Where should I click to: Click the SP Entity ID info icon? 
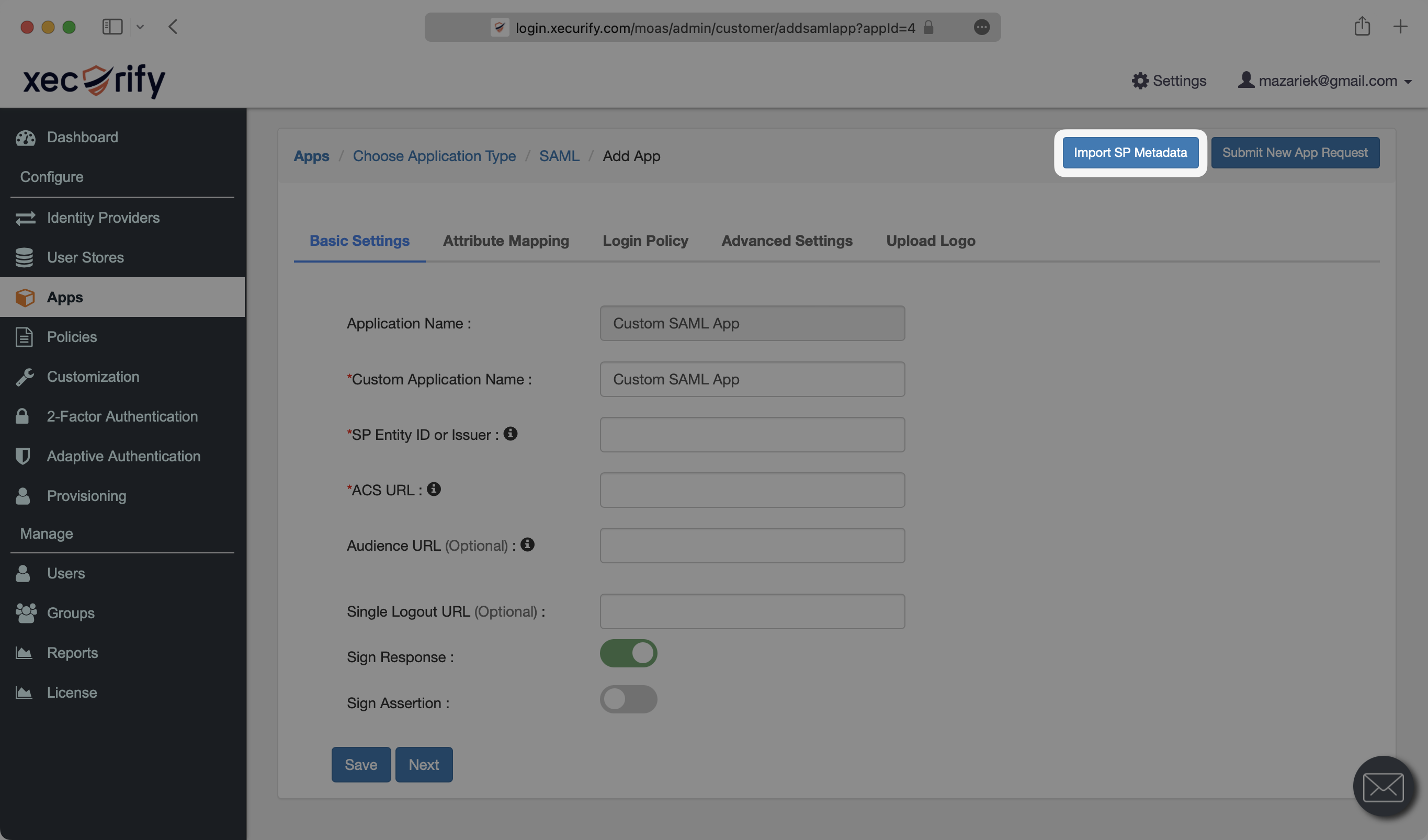(x=510, y=434)
